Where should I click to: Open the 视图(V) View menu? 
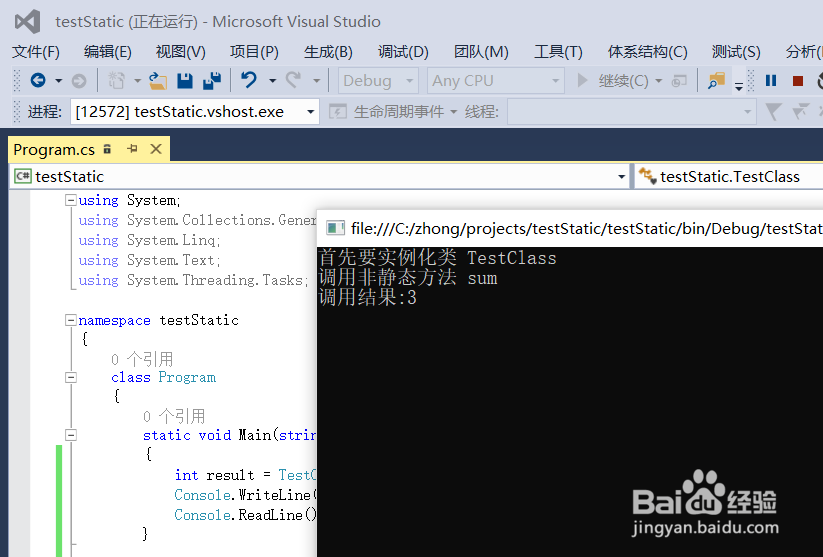181,51
